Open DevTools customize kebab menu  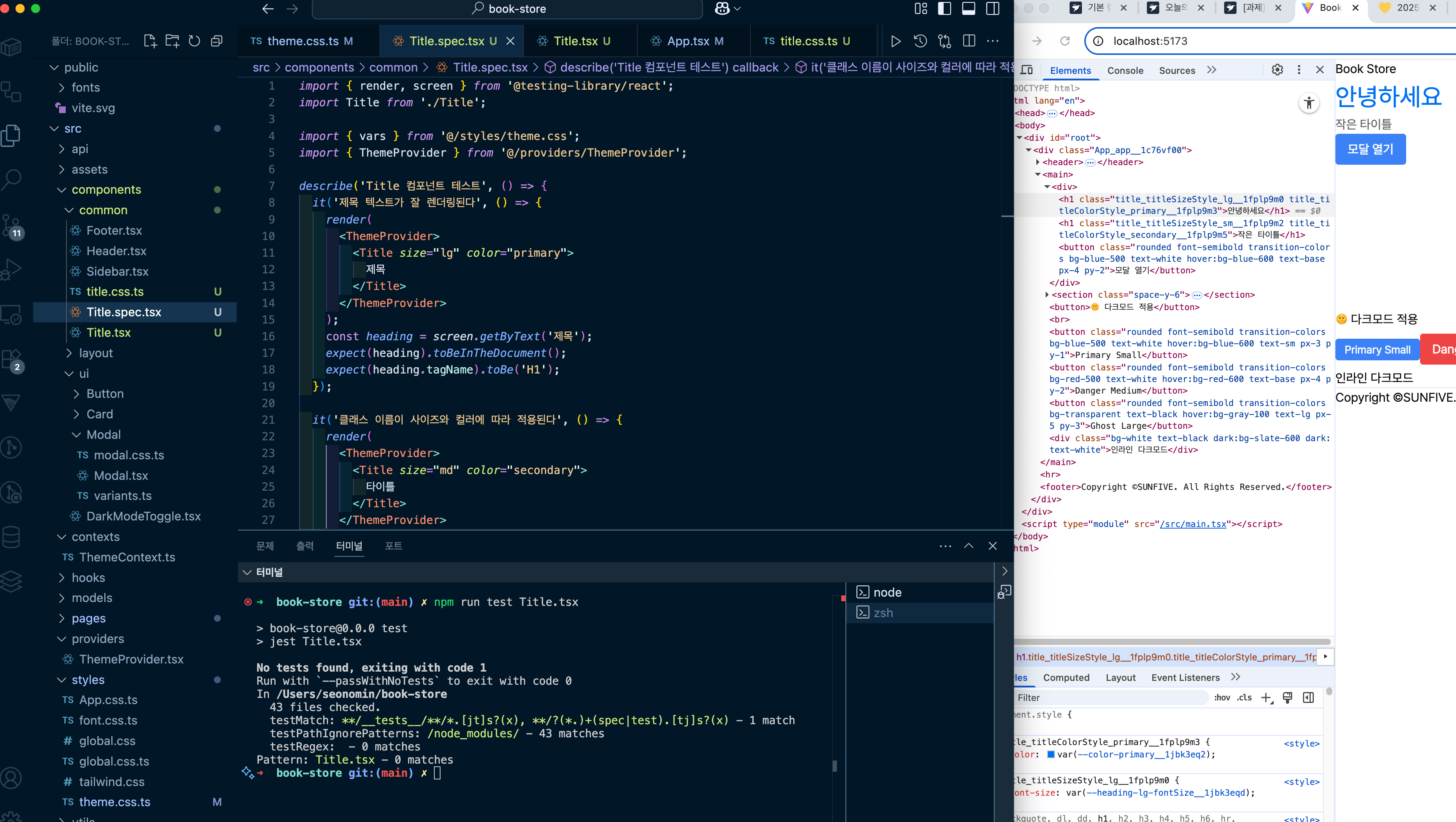pos(1299,70)
